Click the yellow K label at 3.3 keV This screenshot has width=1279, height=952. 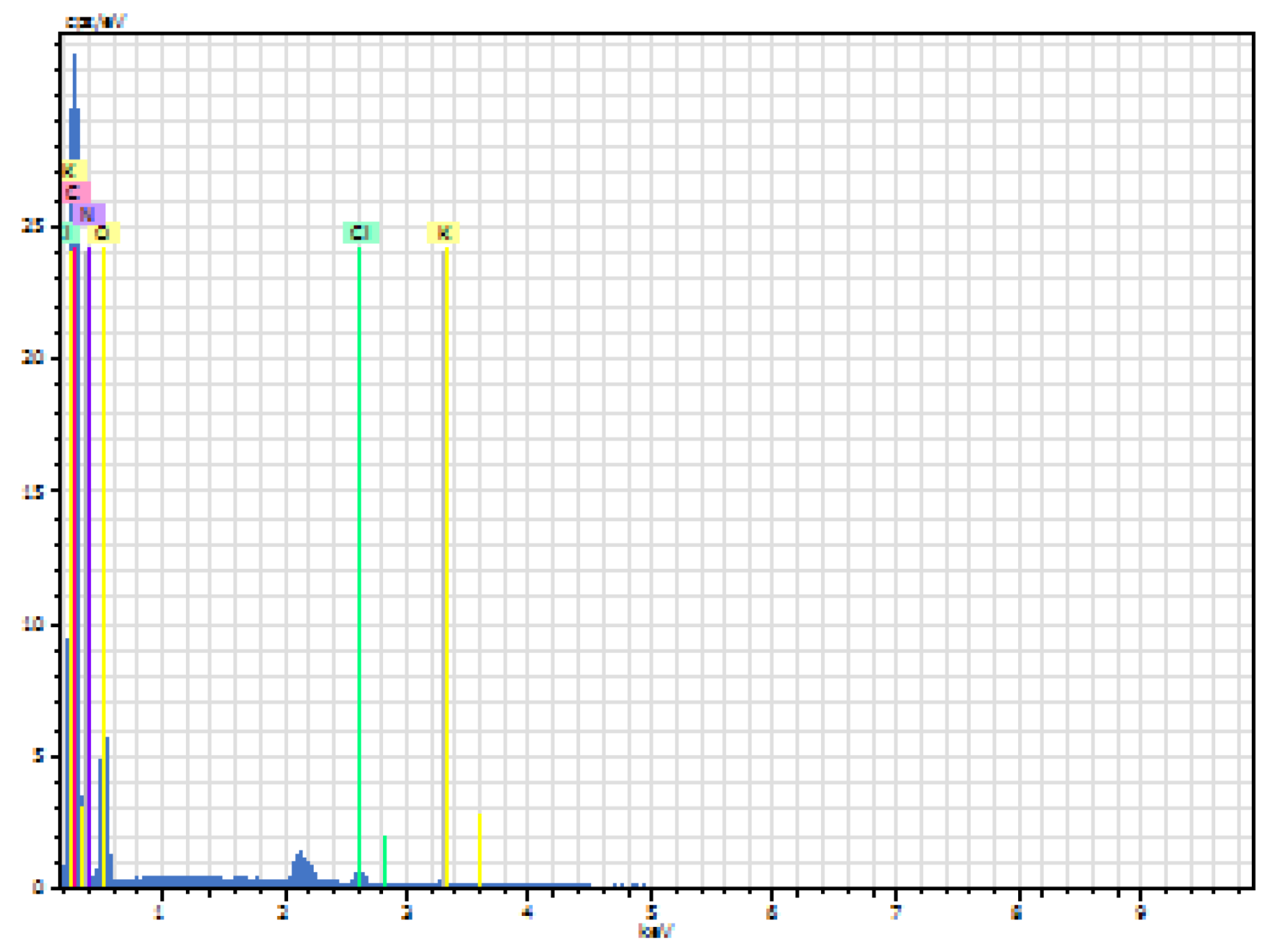click(443, 232)
